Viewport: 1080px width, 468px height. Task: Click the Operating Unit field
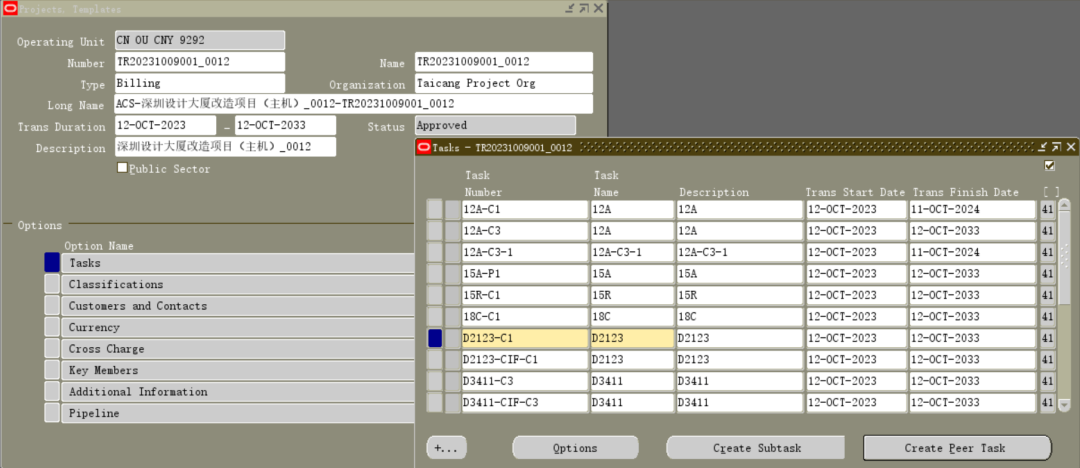click(200, 40)
